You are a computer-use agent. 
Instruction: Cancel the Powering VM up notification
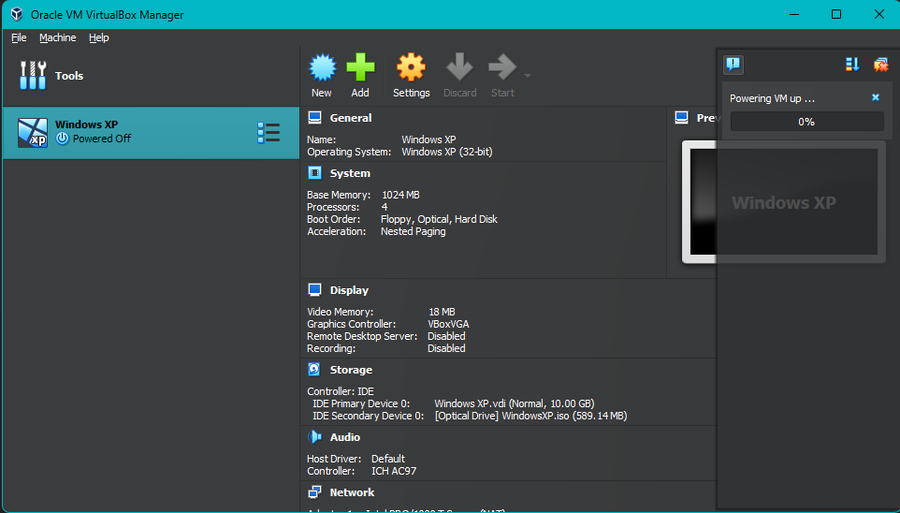[x=875, y=98]
